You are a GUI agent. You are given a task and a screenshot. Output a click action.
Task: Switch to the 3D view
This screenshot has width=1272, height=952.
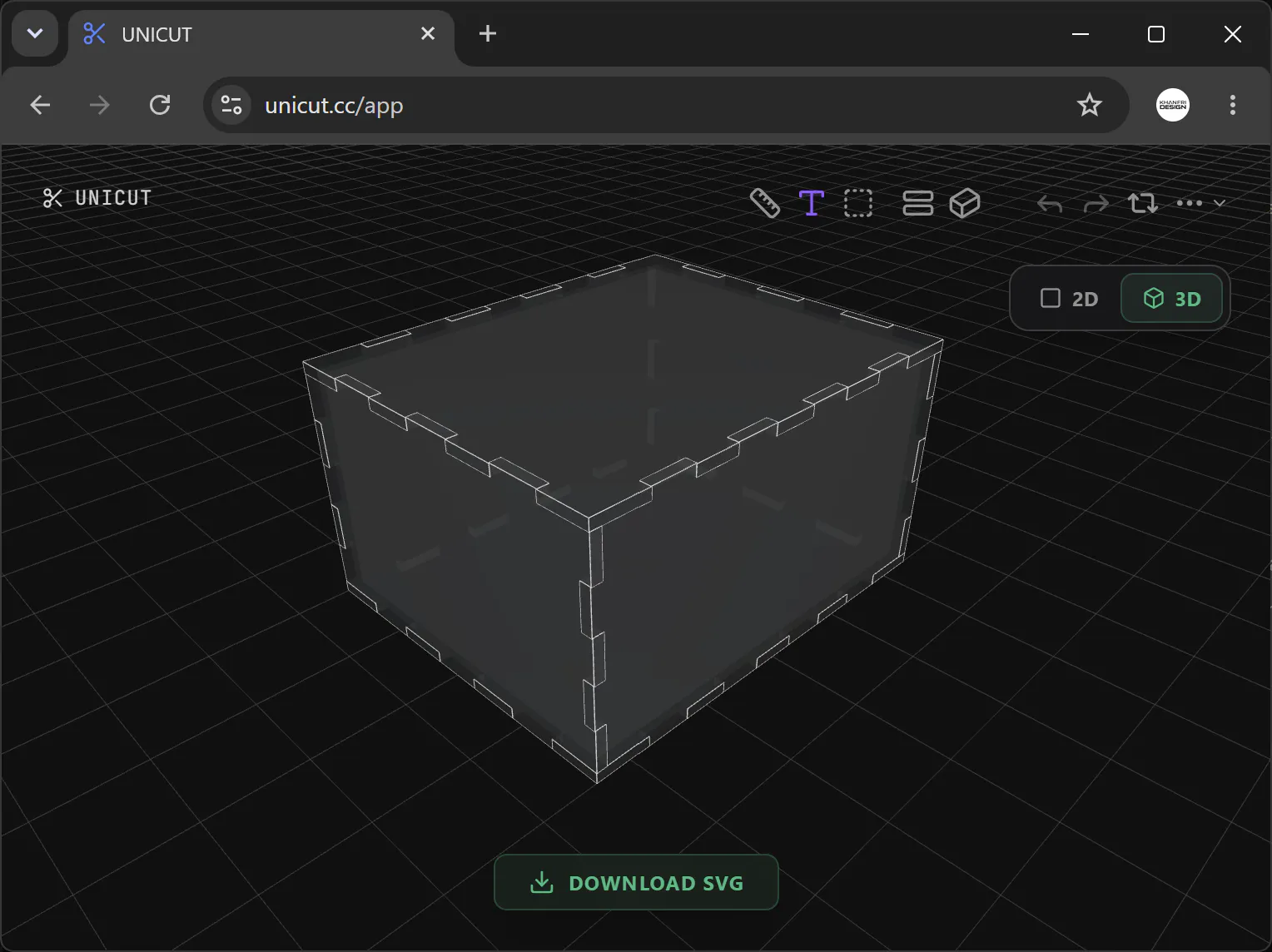(x=1172, y=299)
